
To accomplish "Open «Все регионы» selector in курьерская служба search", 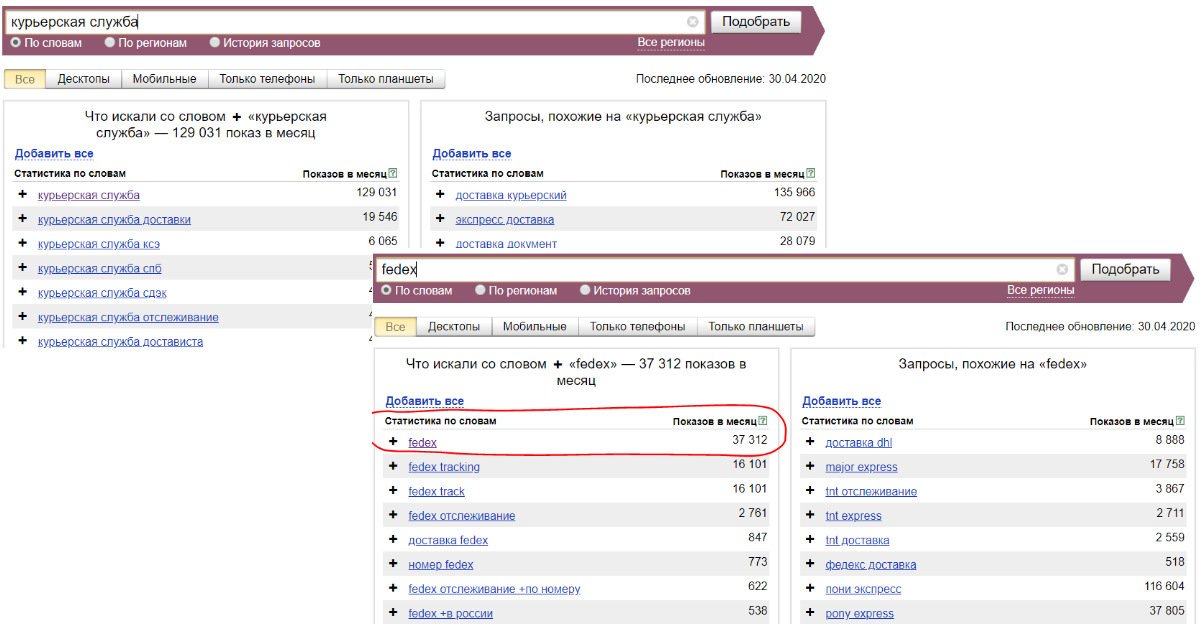I will point(671,43).
